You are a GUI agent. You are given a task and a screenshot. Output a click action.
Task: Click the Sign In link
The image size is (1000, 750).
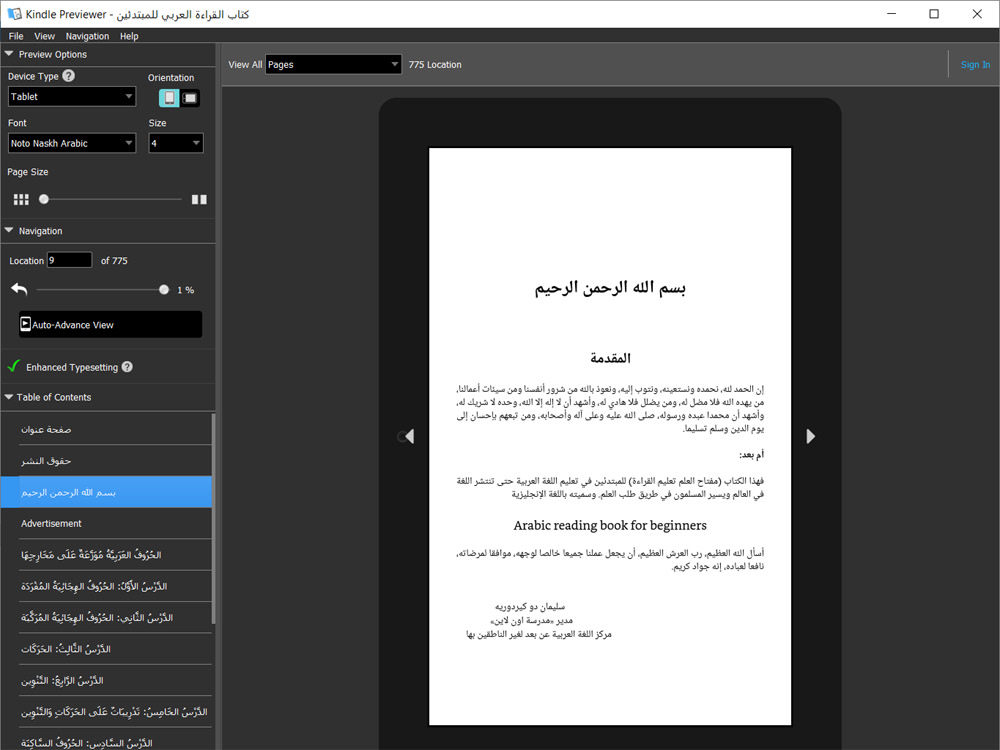[x=975, y=64]
